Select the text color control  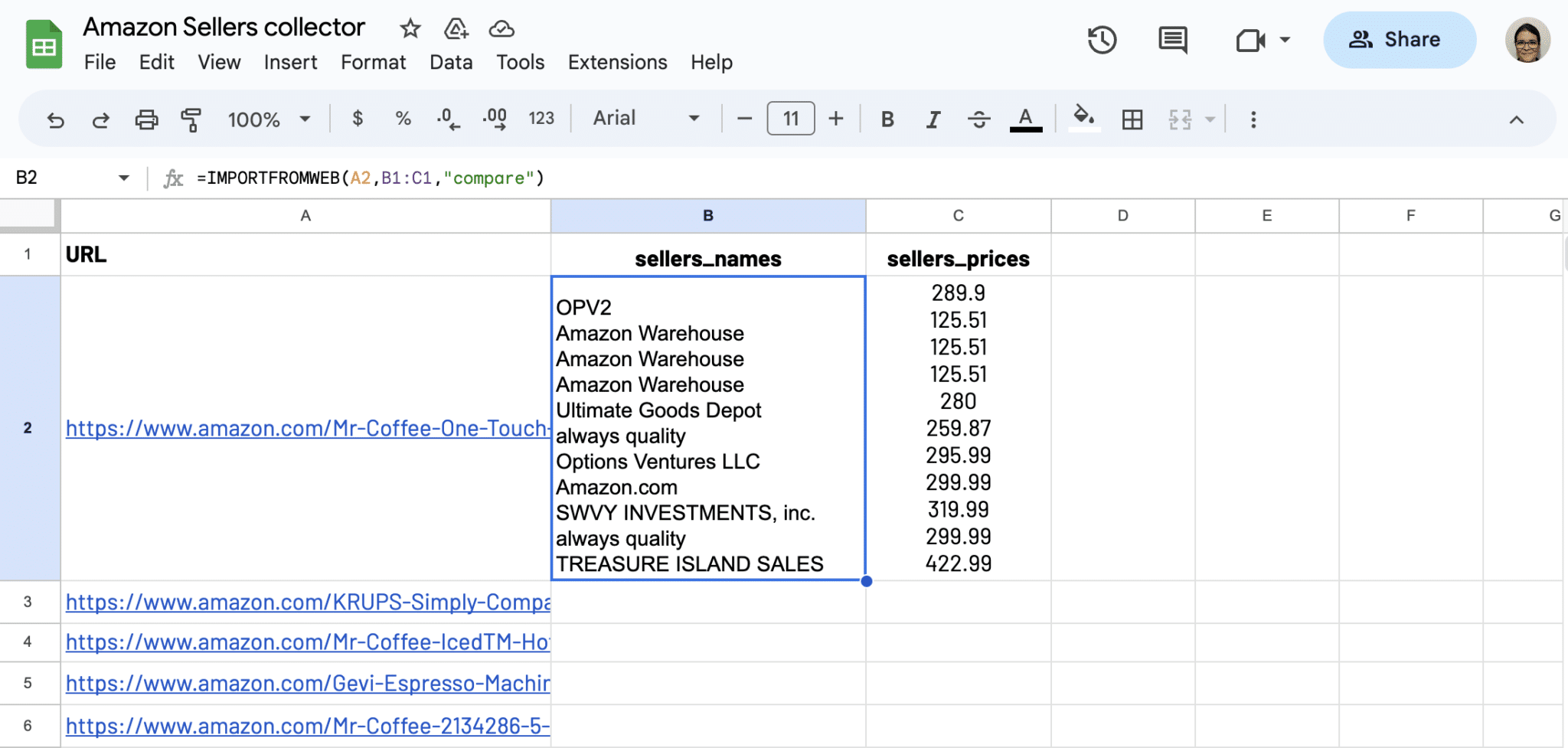click(x=1025, y=119)
